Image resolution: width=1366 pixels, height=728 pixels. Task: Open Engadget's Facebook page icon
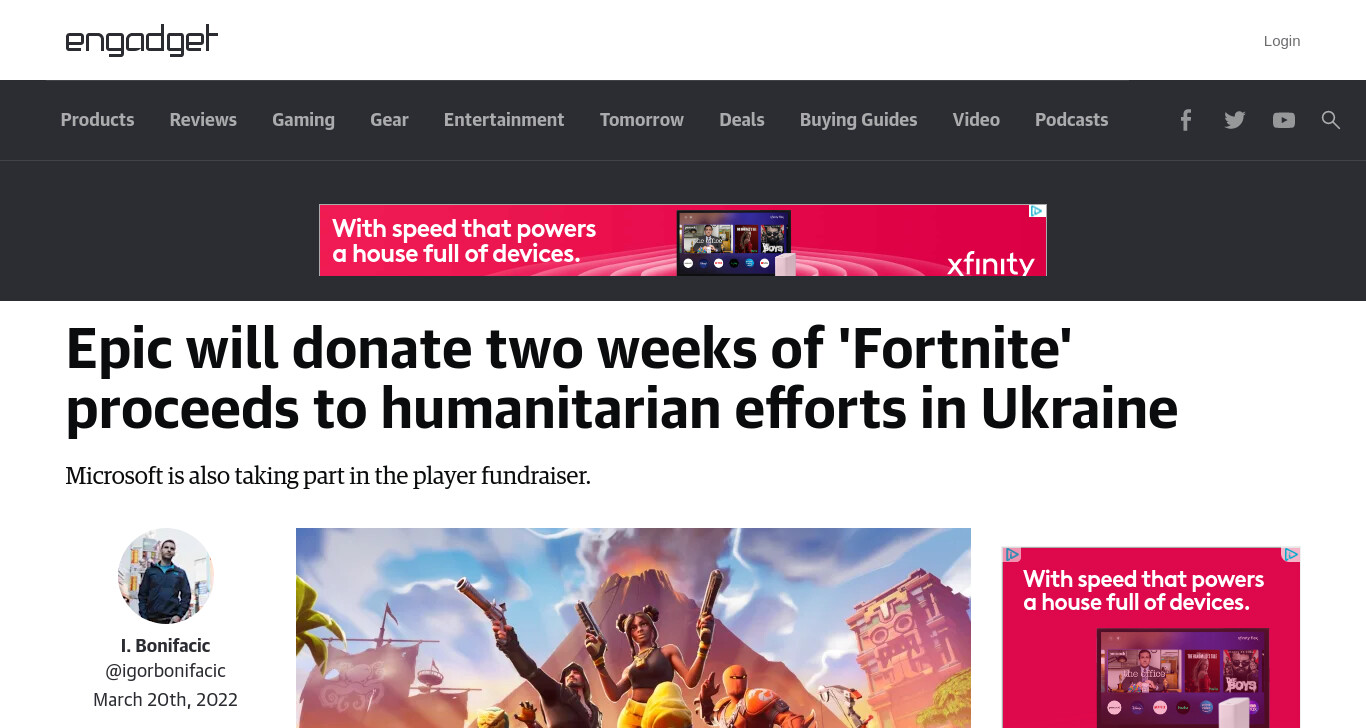(x=1185, y=120)
